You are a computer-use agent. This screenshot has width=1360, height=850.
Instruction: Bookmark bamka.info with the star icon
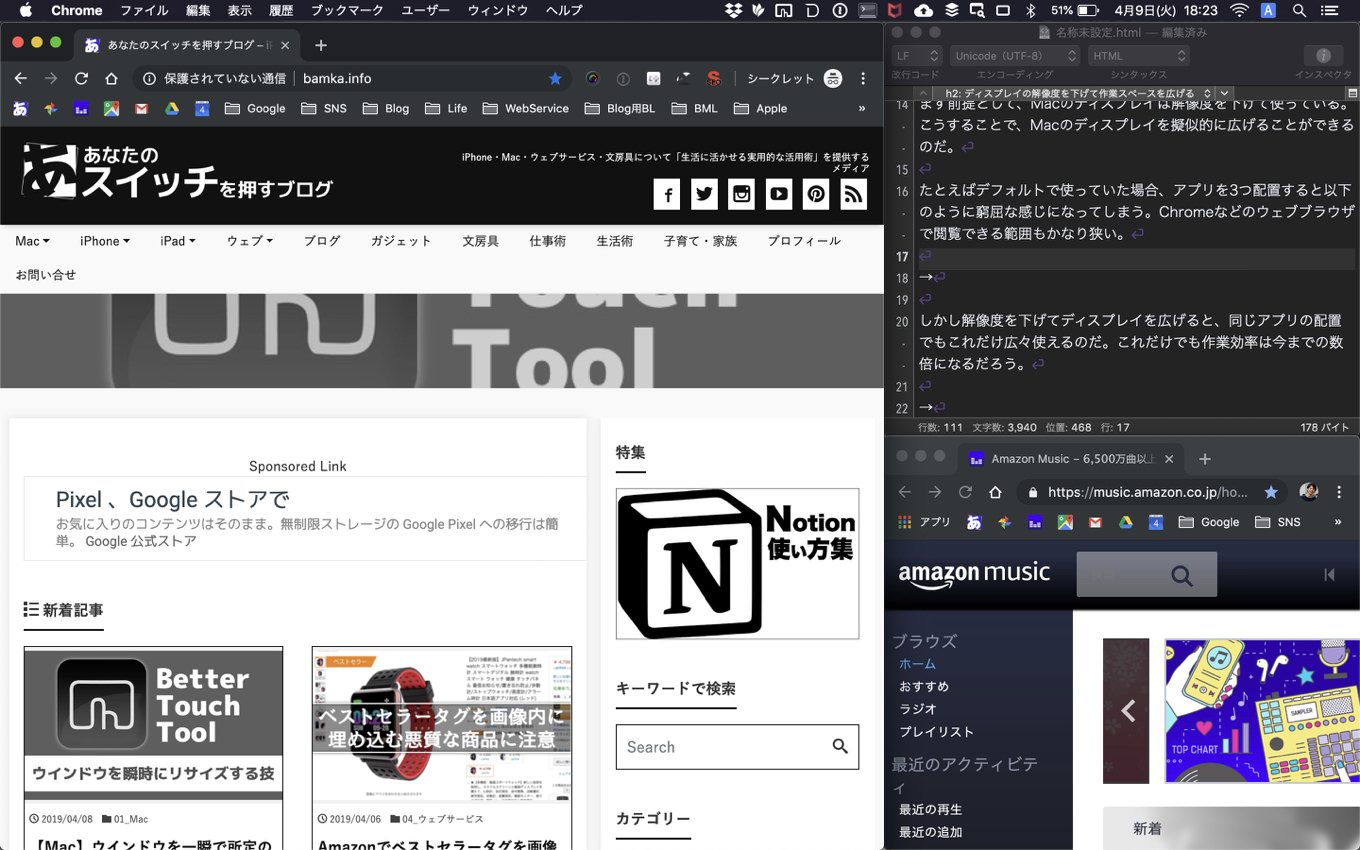pyautogui.click(x=555, y=78)
